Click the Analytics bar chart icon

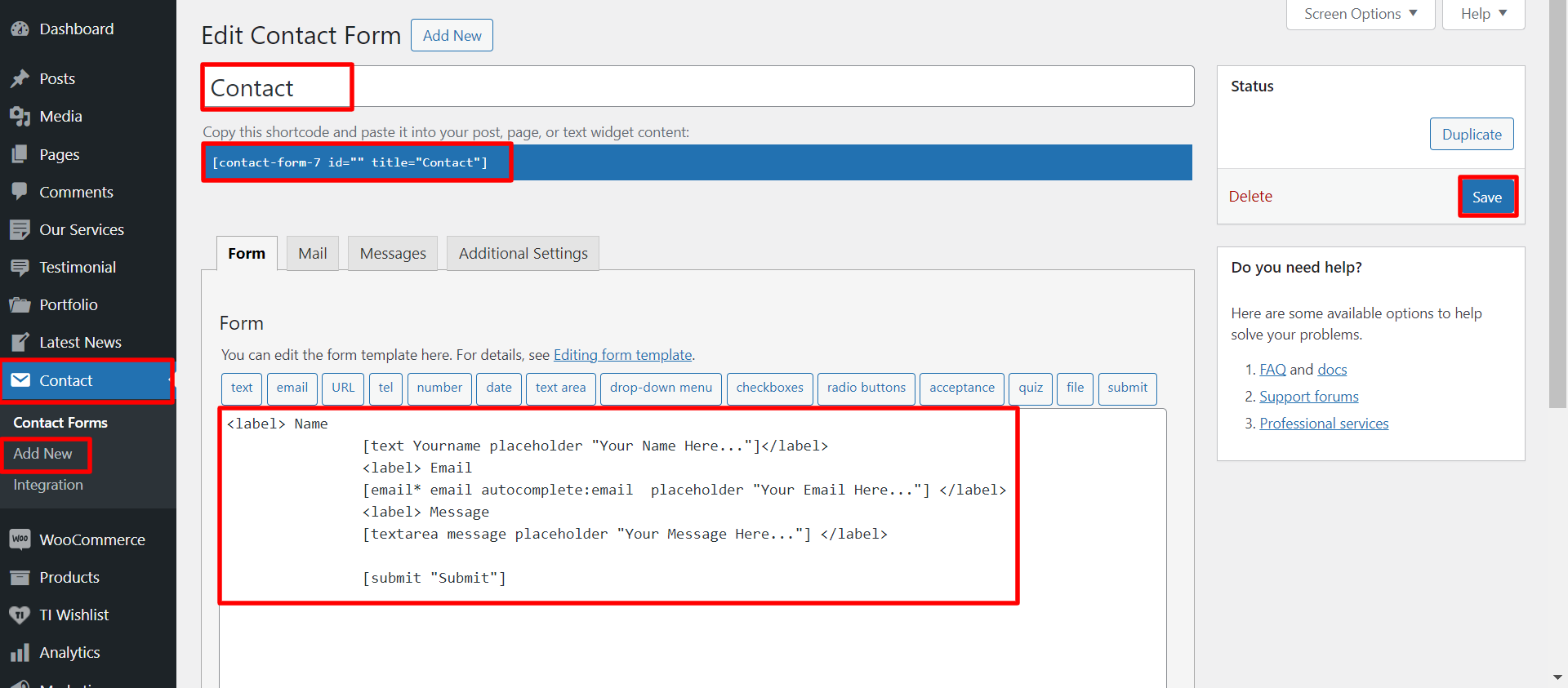tap(20, 653)
